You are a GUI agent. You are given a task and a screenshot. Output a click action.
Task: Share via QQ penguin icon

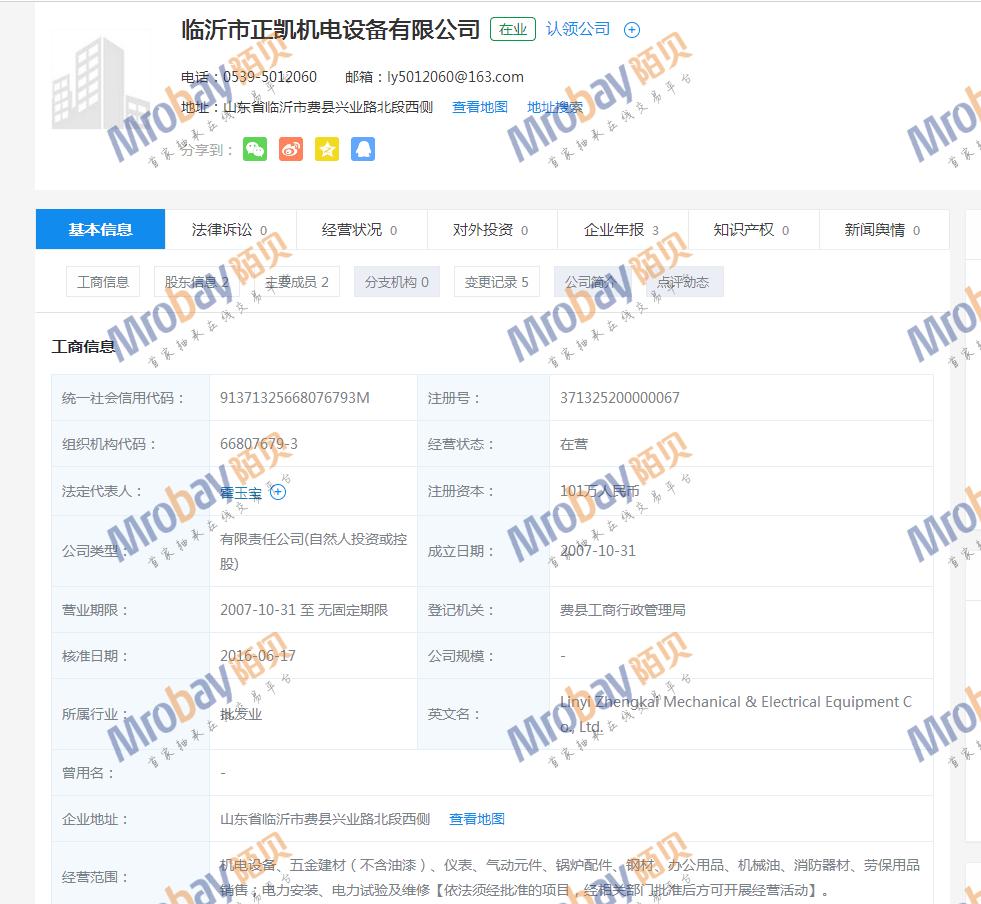363,149
